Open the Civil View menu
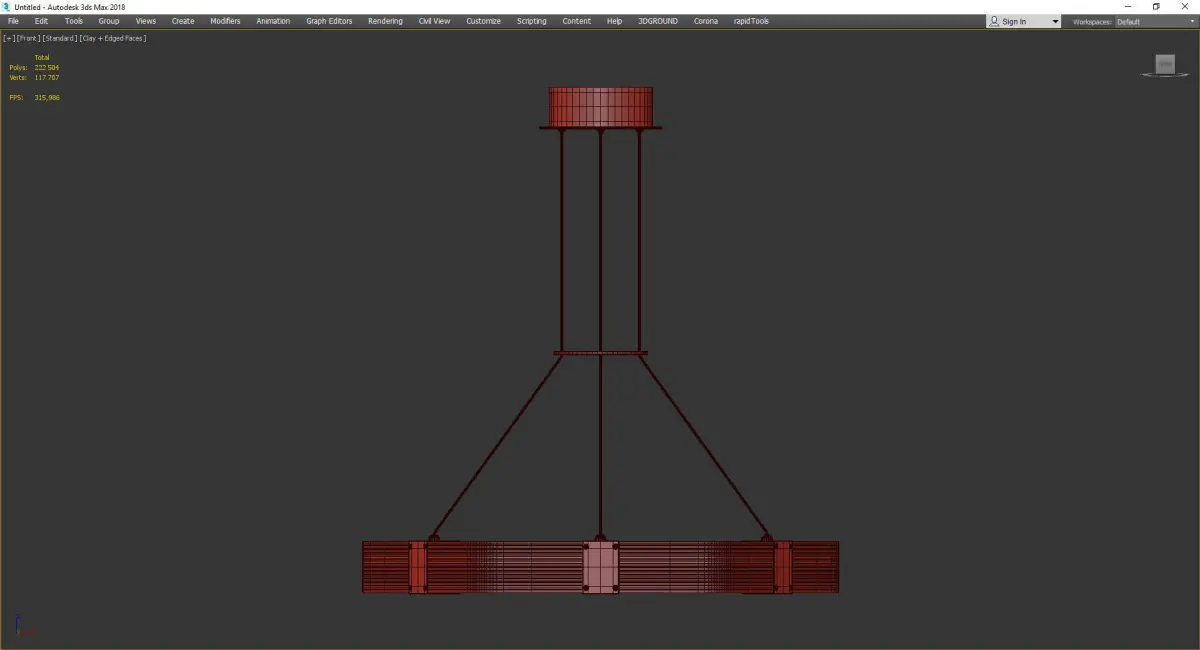This screenshot has width=1200, height=650. point(434,21)
